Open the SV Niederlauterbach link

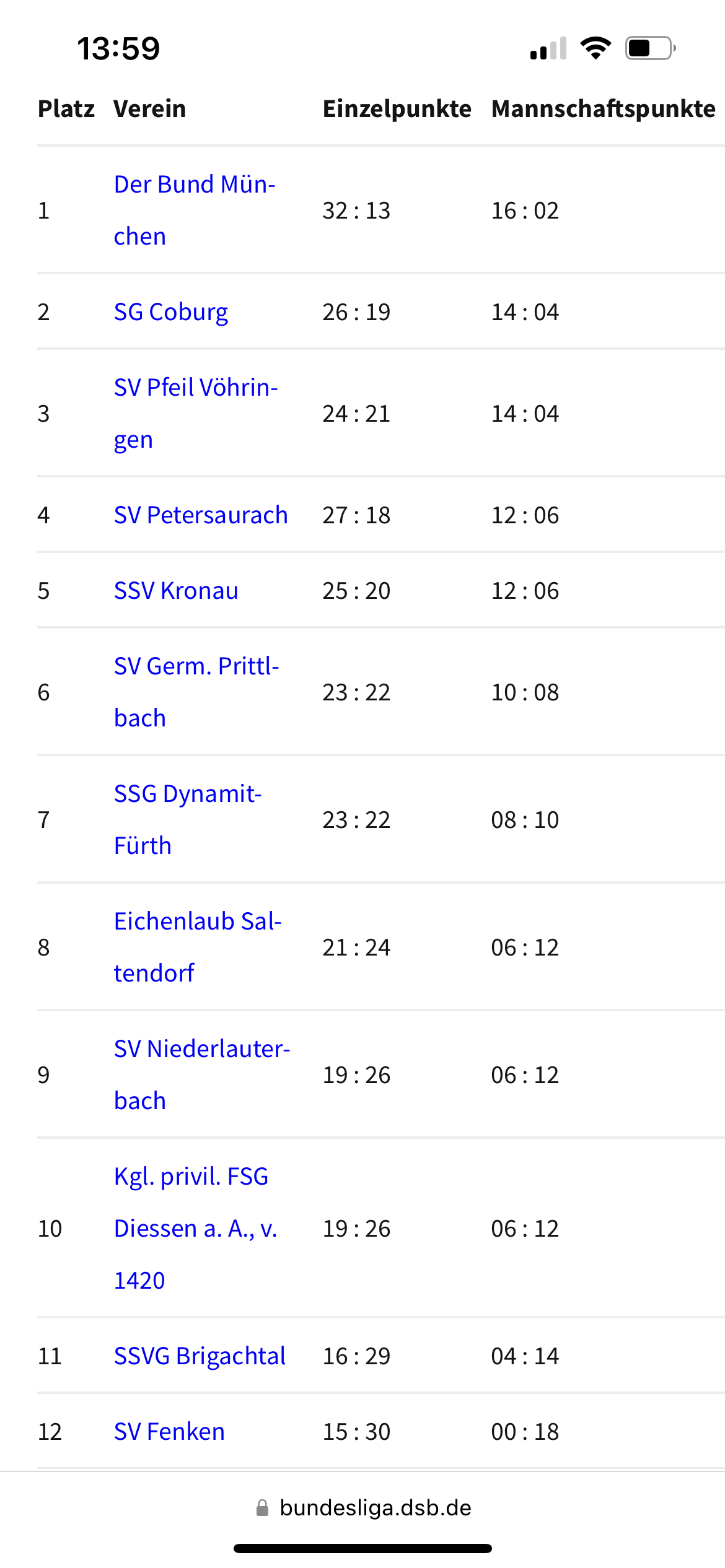point(201,1050)
